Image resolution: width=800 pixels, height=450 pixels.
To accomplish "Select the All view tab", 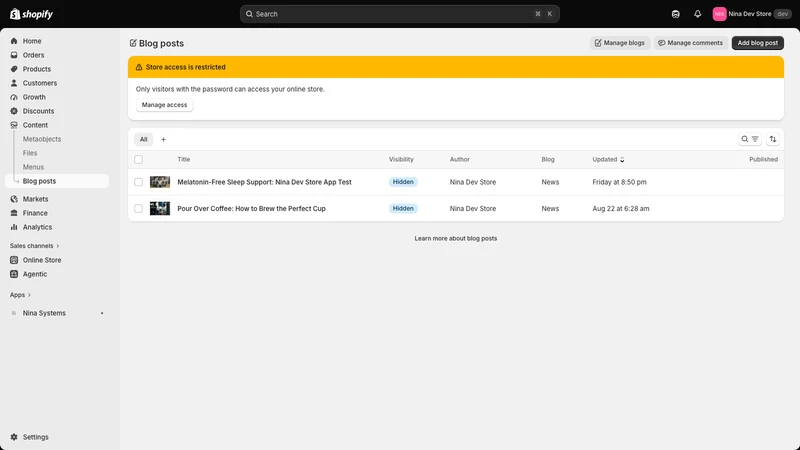I will (143, 139).
